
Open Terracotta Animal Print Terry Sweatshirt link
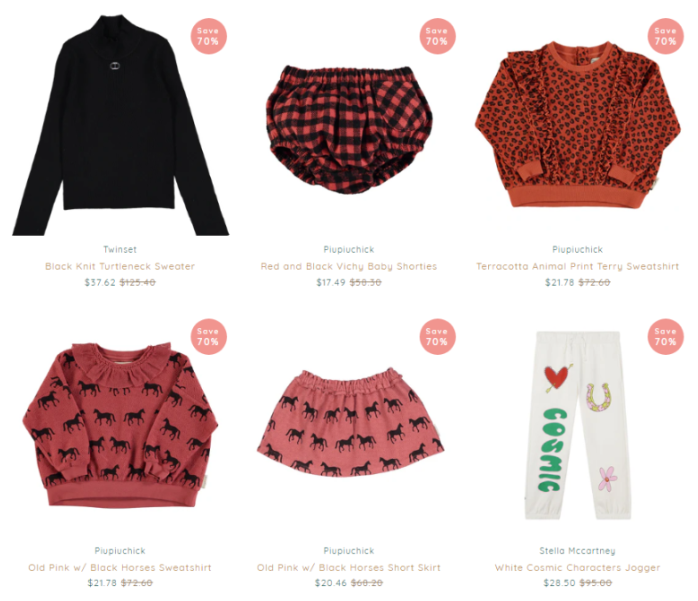point(578,266)
